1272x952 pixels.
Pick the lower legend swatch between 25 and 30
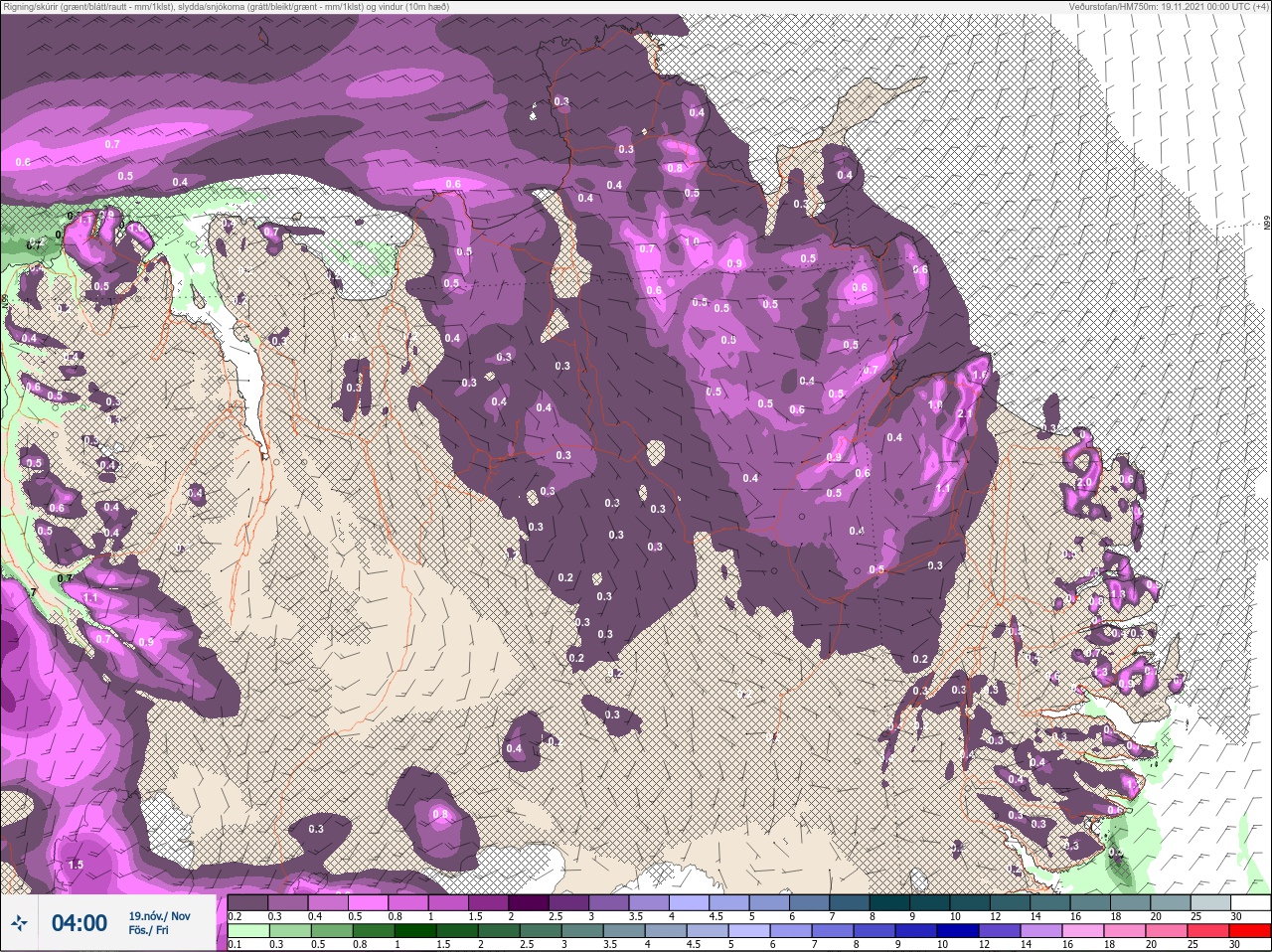[1207, 930]
